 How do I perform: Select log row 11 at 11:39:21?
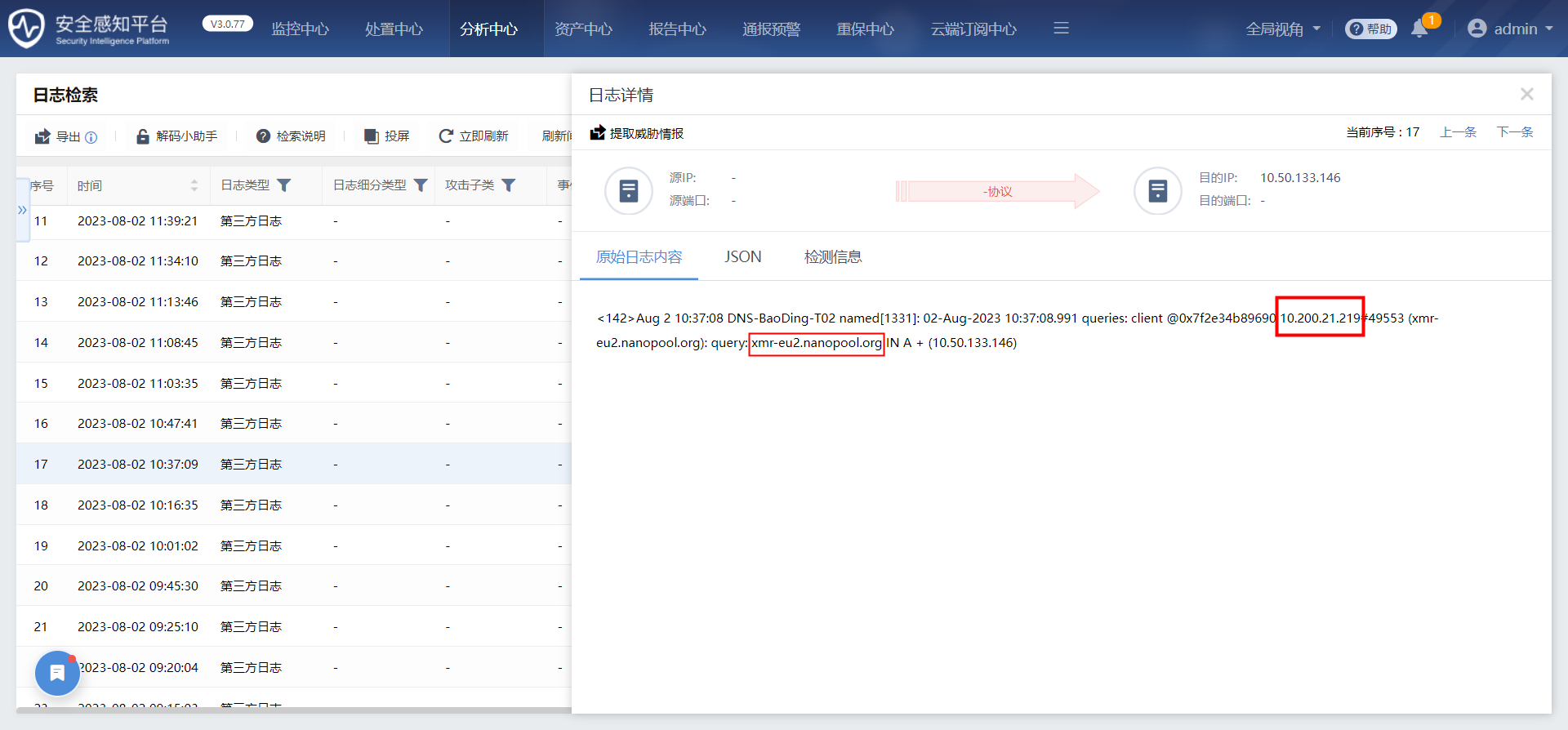(294, 220)
